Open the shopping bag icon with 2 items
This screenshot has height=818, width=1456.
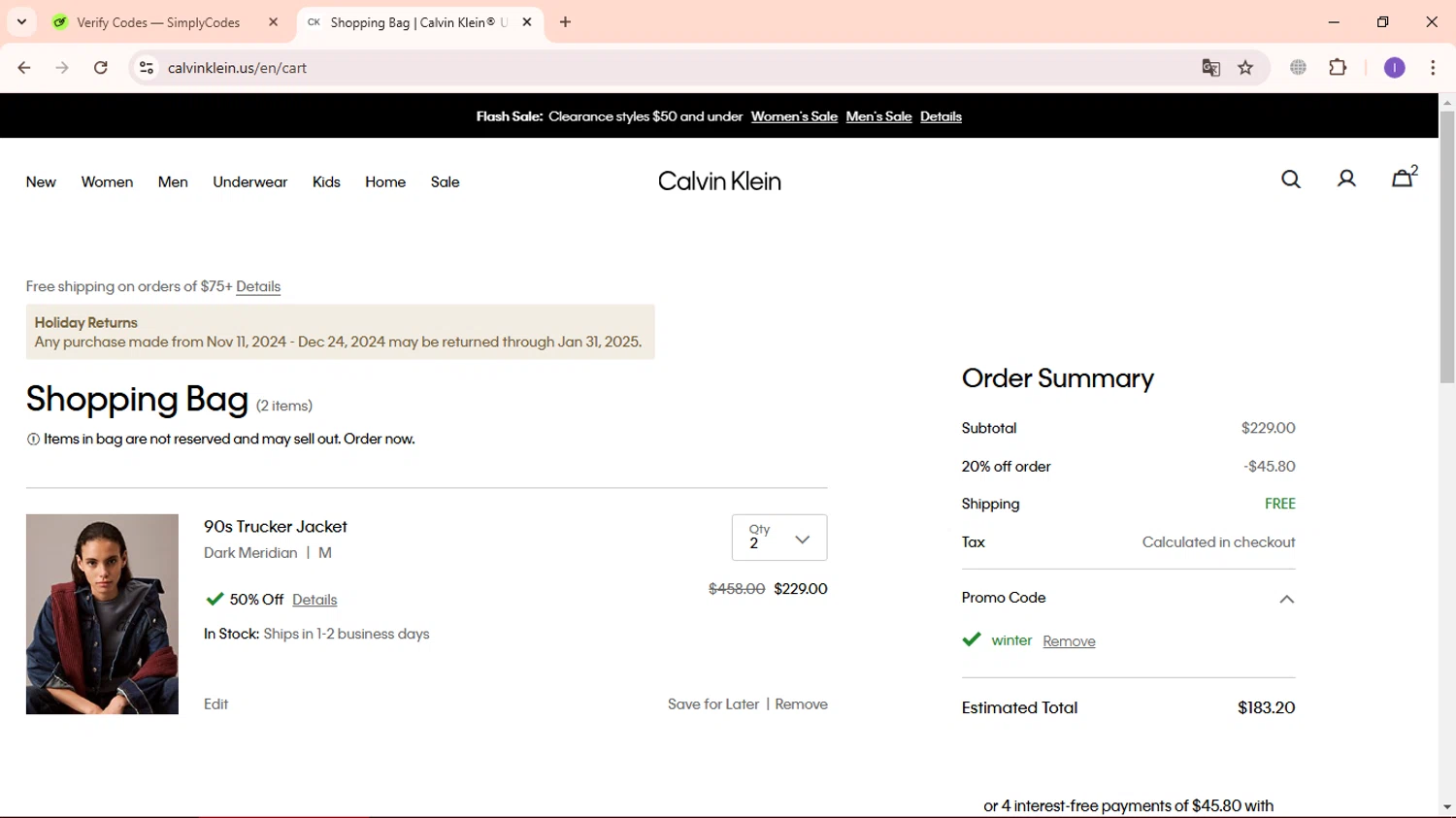(x=1404, y=178)
